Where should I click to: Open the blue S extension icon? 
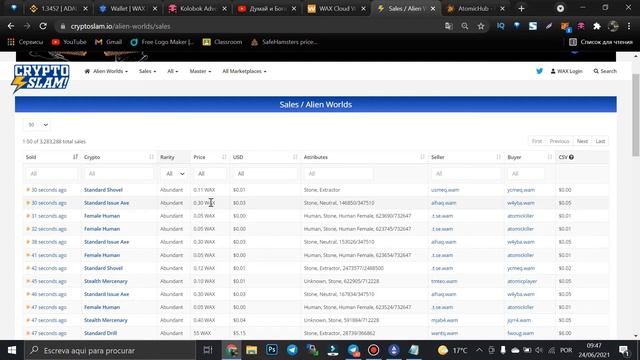533,26
